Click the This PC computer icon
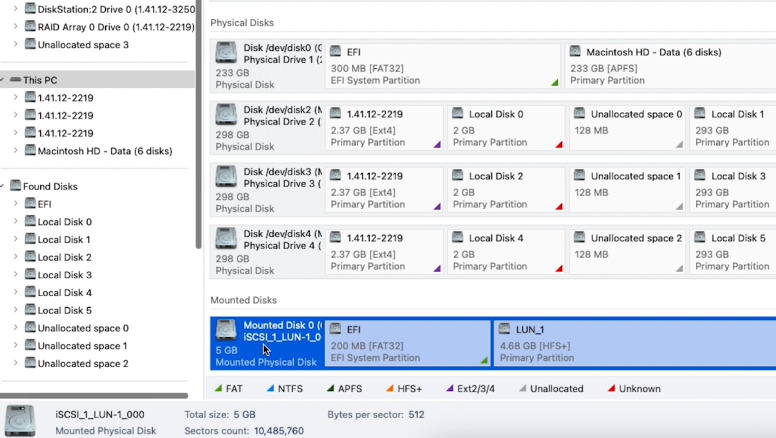 pyautogui.click(x=15, y=80)
